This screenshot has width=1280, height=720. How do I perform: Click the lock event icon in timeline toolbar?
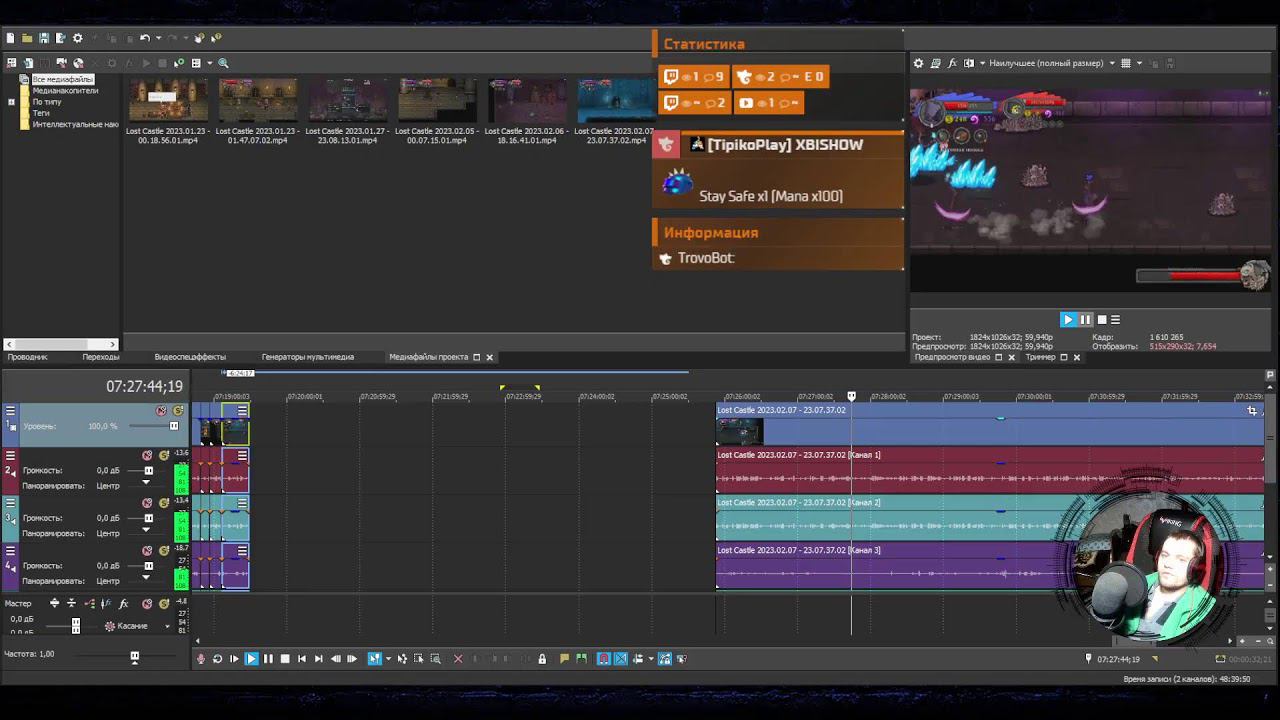542,659
